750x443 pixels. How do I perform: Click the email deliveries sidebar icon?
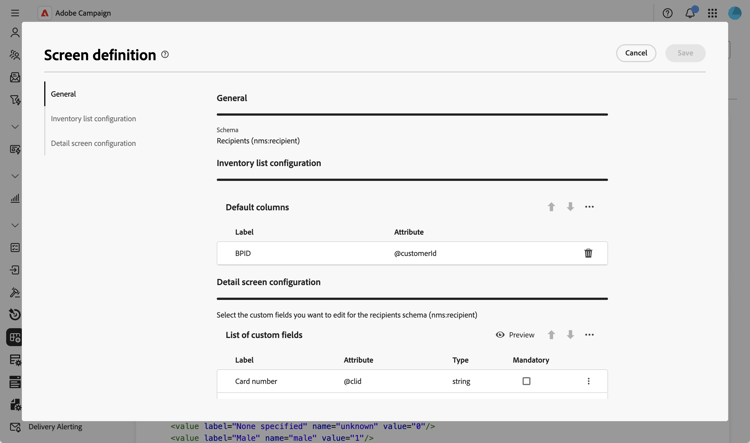tap(15, 77)
